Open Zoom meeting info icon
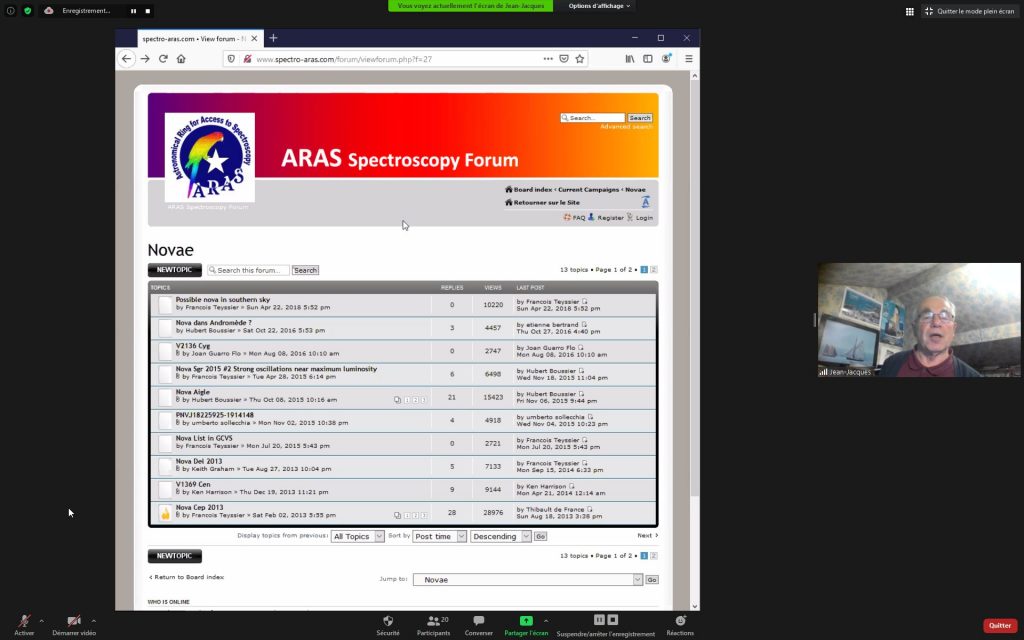 (x=10, y=10)
